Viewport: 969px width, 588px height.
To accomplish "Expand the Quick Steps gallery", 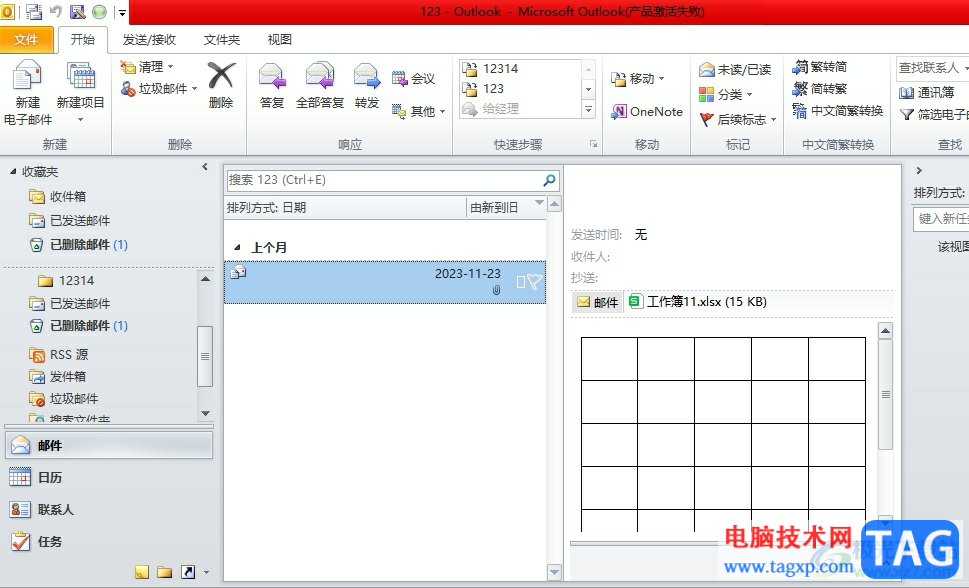I will coord(588,109).
